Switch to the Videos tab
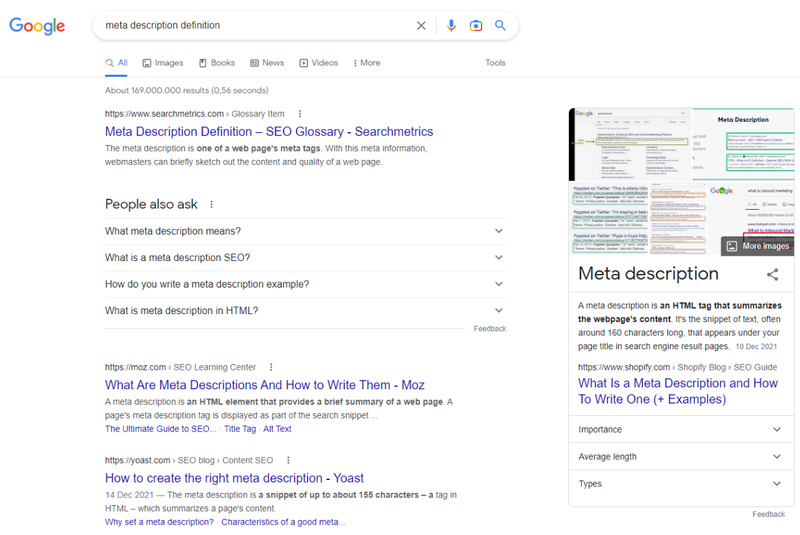The height and width of the screenshot is (535, 800). point(318,63)
